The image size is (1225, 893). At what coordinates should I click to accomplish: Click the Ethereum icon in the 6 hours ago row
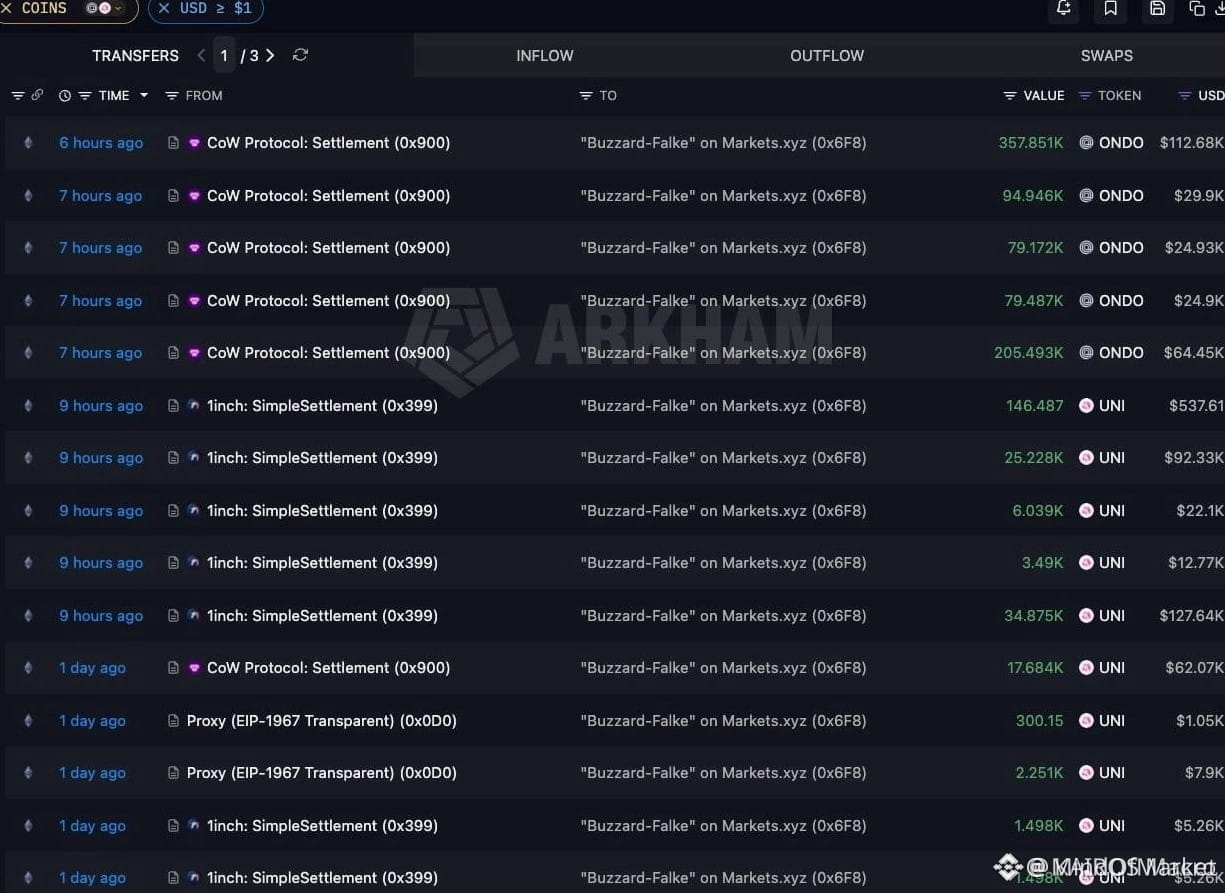click(28, 143)
